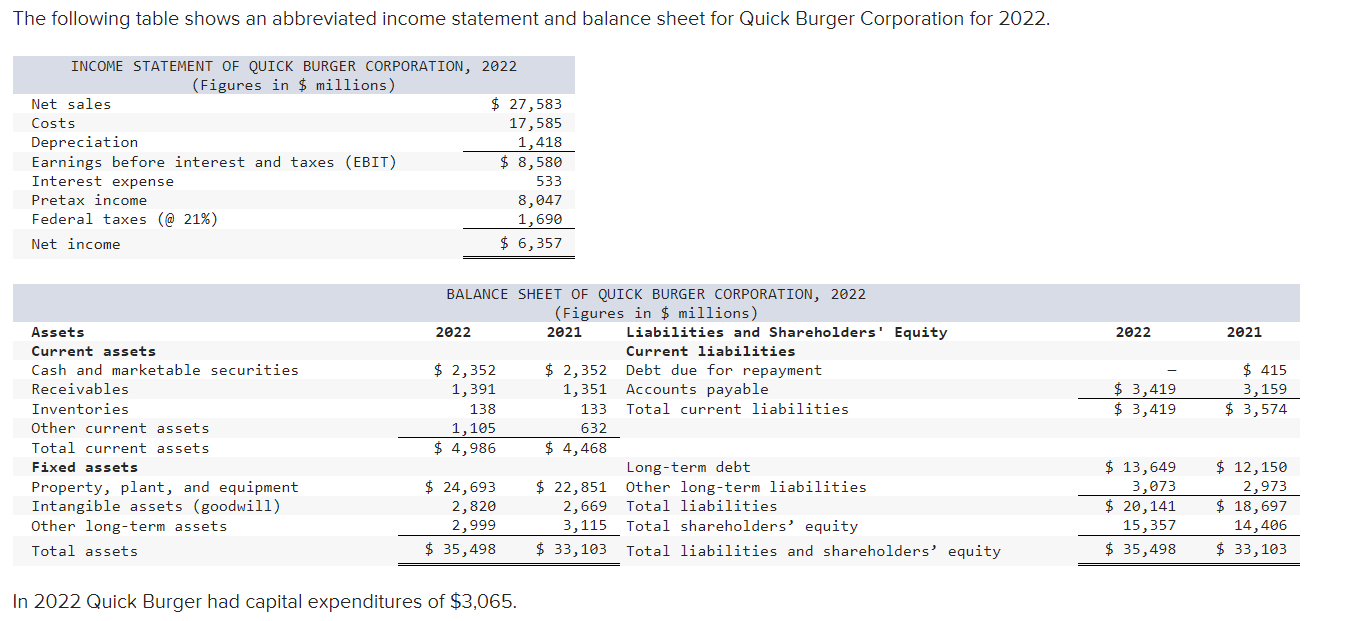
Task: Click the Federal taxes (@ 21%) label
Action: pos(124,219)
